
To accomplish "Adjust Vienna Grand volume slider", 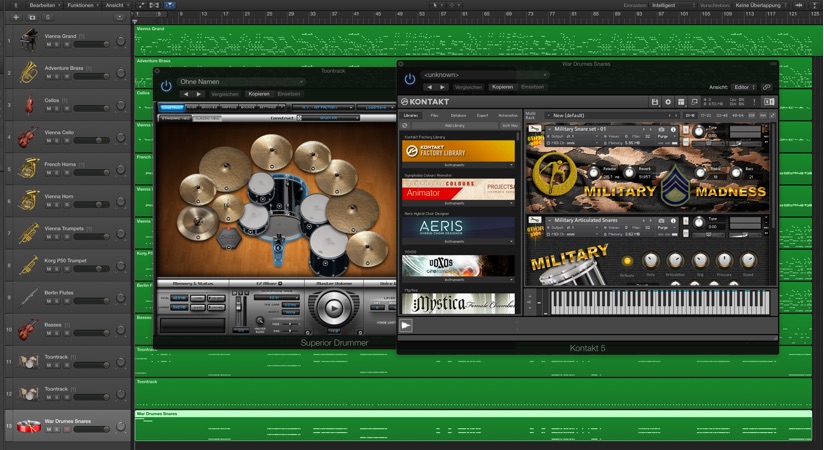I will pyautogui.click(x=91, y=45).
